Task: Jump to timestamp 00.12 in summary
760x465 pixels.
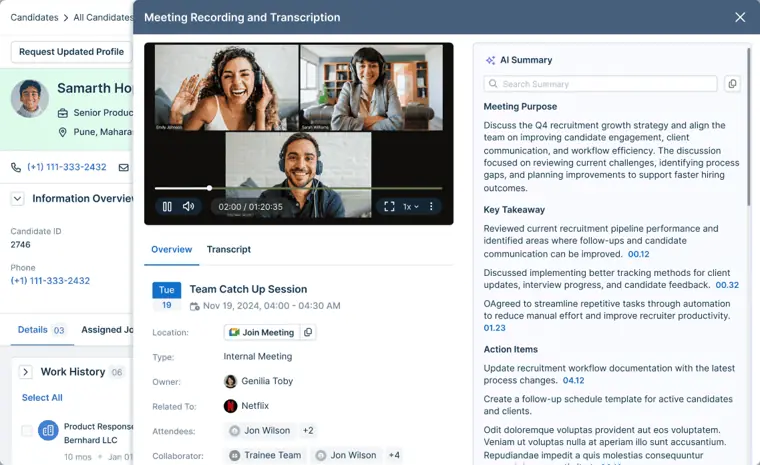Action: pyautogui.click(x=638, y=254)
